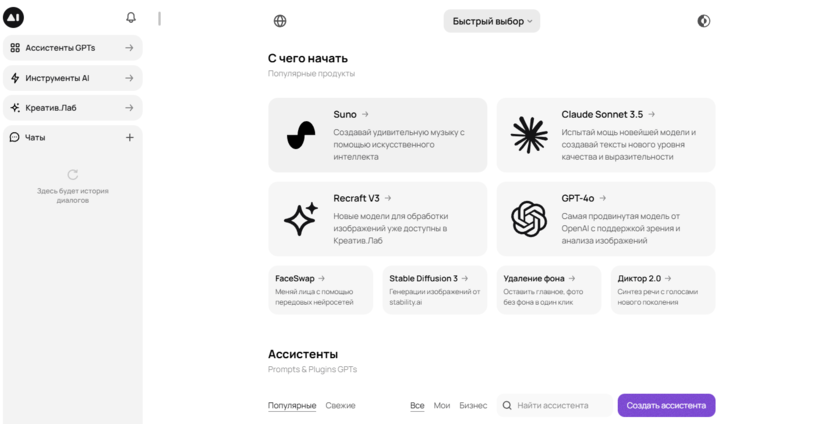Open the globe language selector
832x424 pixels.
[280, 21]
